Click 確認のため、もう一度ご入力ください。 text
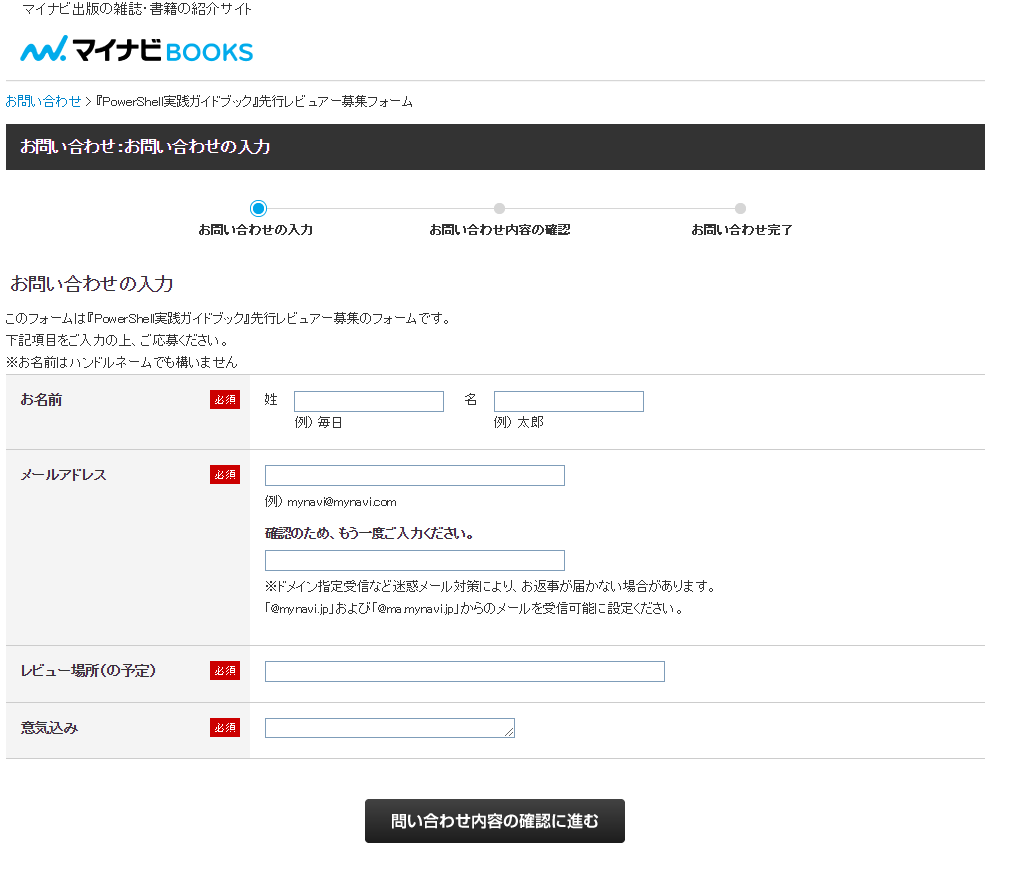1012x875 pixels. [x=370, y=534]
